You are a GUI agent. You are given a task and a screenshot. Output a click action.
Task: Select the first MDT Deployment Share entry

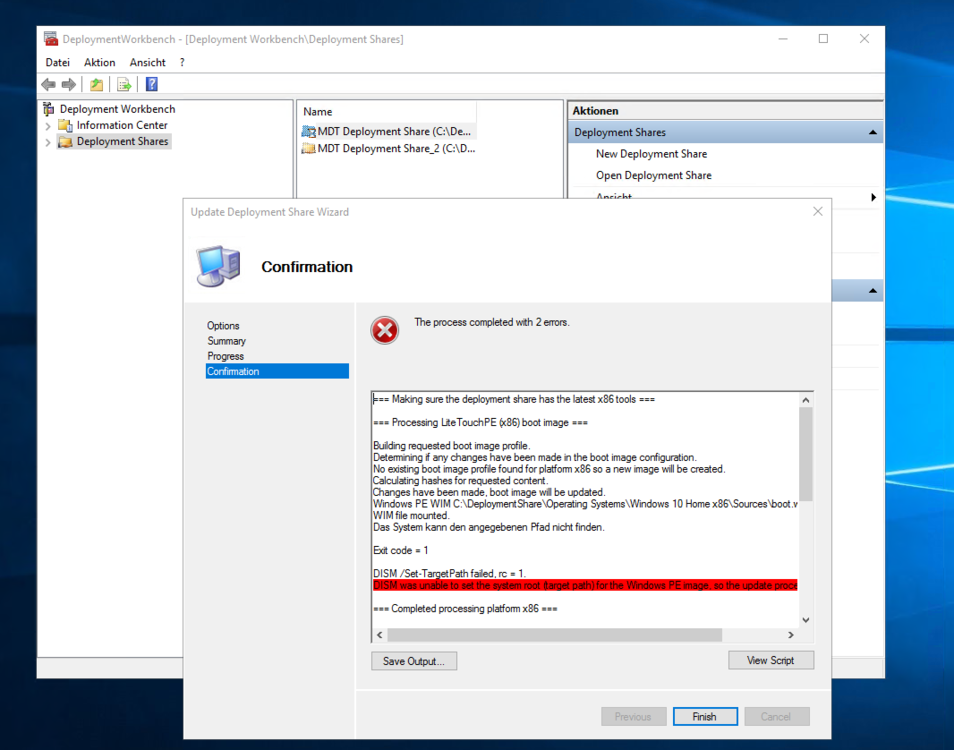[x=395, y=132]
